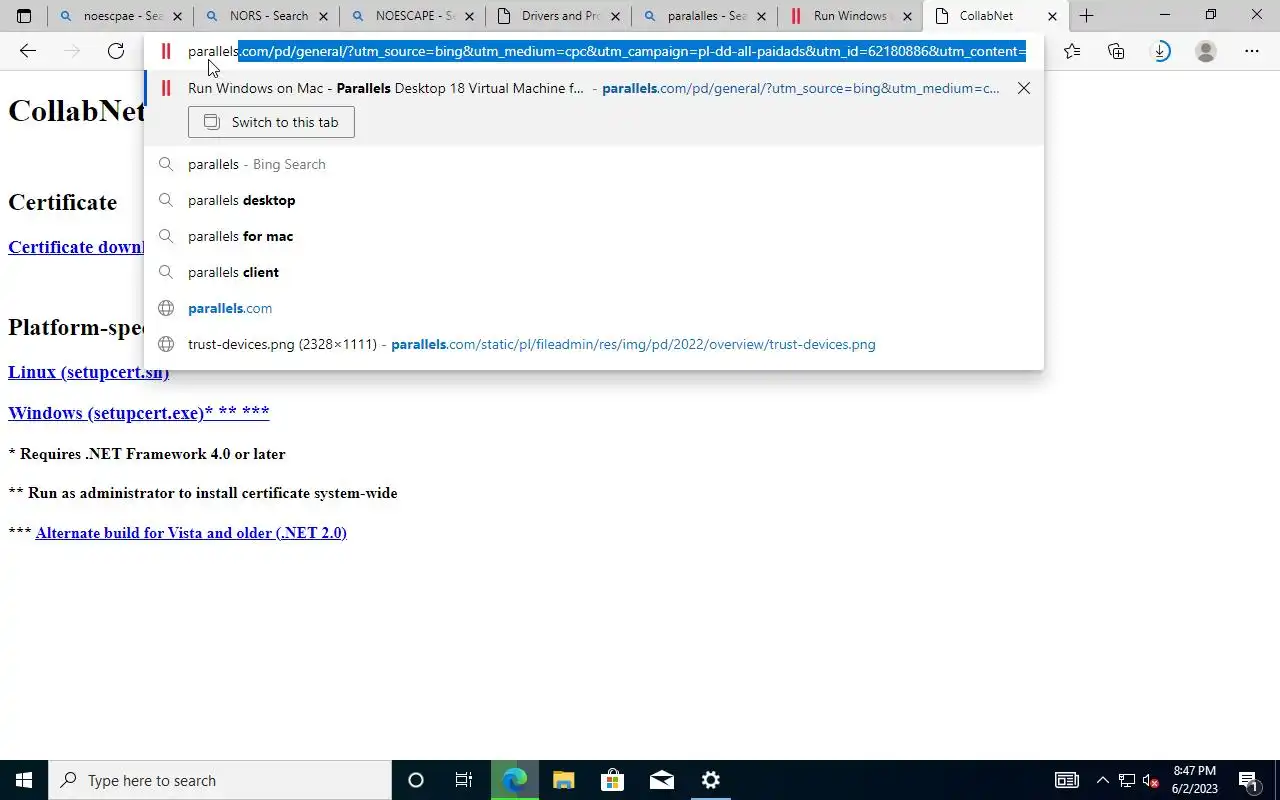The image size is (1280, 800).
Task: Go back to previous page
Action: tap(28, 51)
